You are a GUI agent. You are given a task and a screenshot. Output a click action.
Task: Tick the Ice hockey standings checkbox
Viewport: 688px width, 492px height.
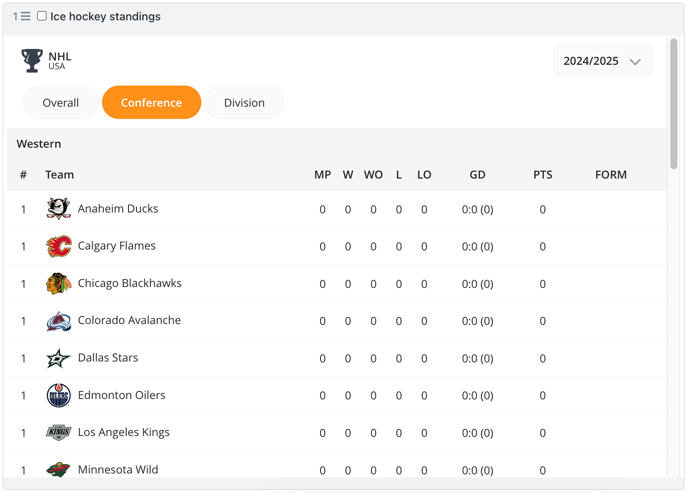click(42, 16)
